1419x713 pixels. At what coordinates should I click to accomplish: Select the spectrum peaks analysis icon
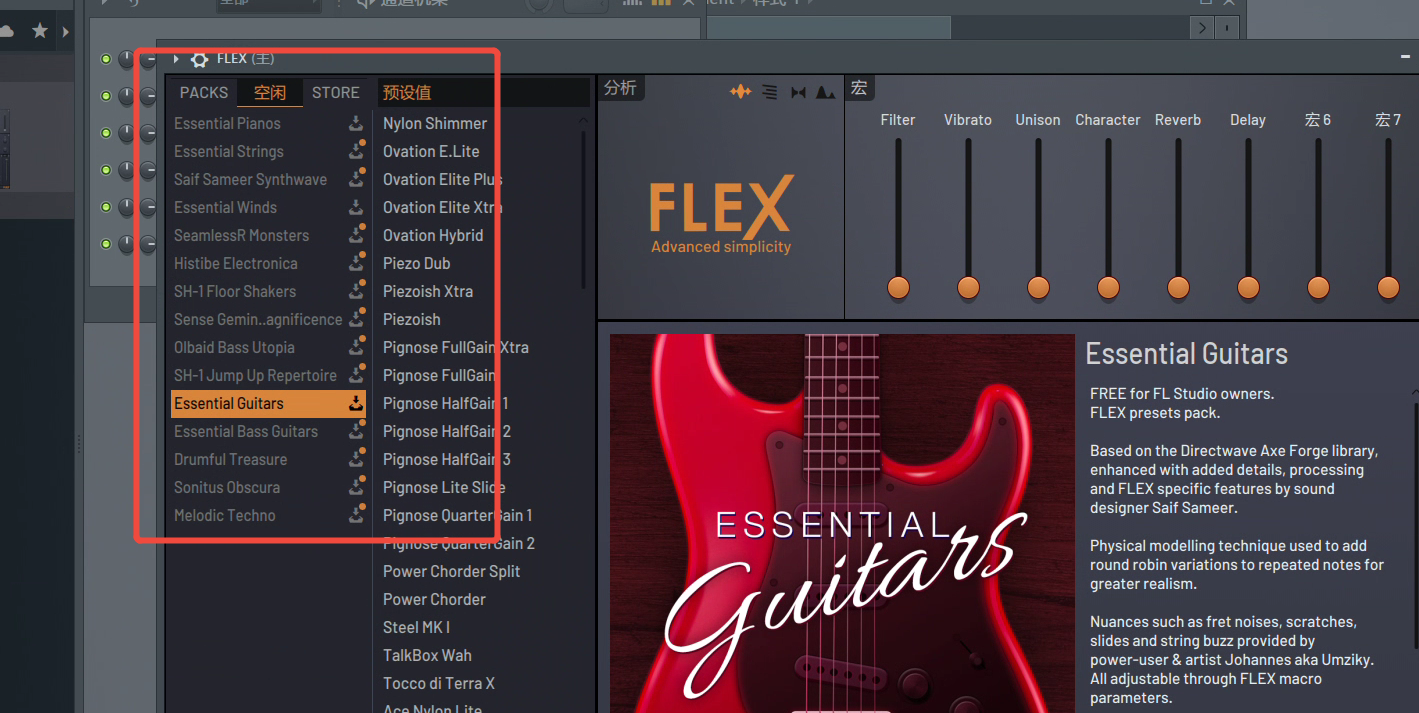point(826,92)
